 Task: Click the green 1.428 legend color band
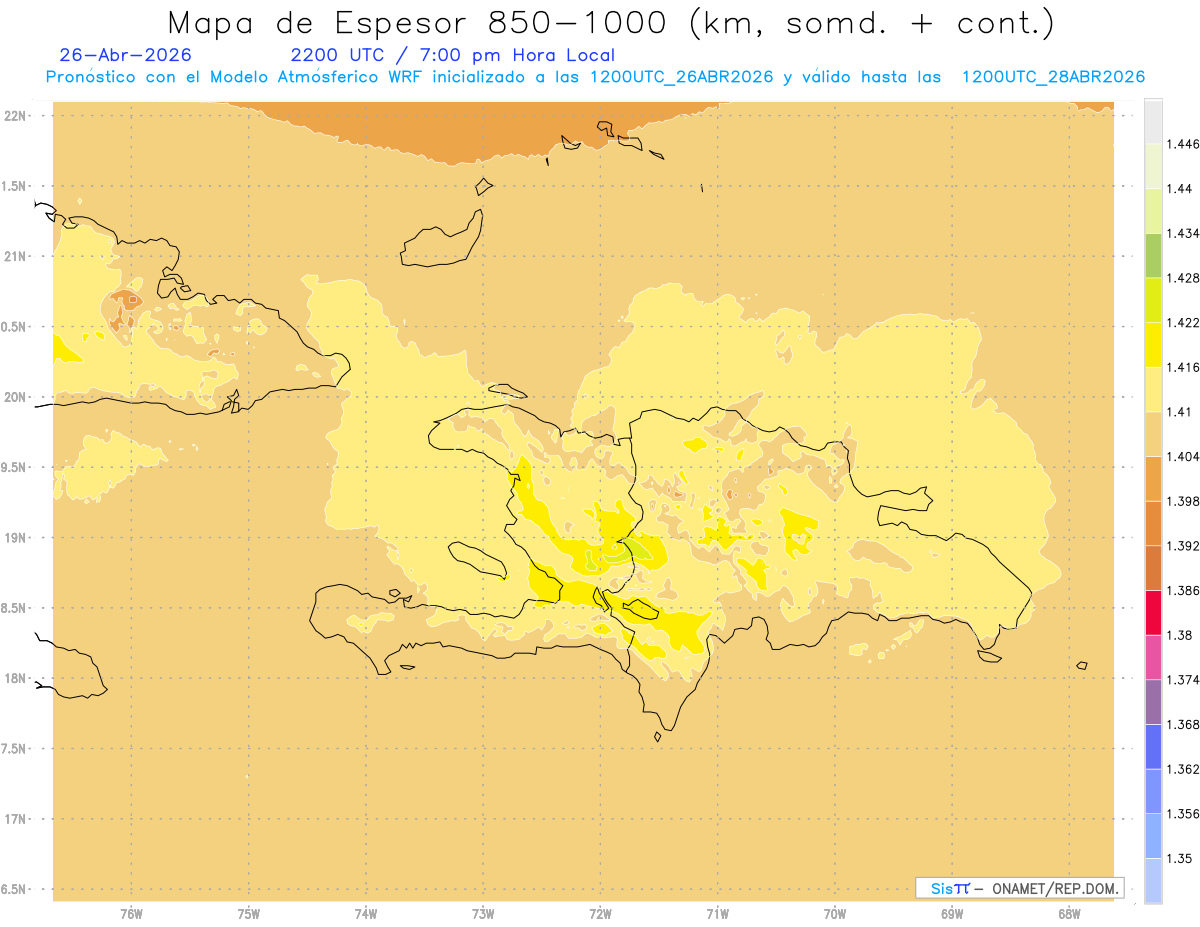click(1153, 255)
